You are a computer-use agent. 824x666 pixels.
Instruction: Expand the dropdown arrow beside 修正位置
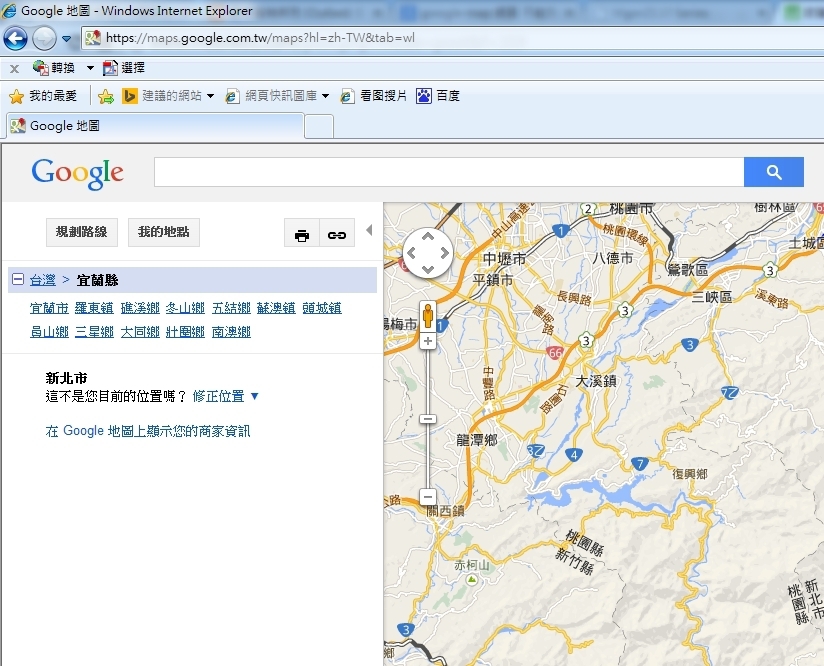255,396
